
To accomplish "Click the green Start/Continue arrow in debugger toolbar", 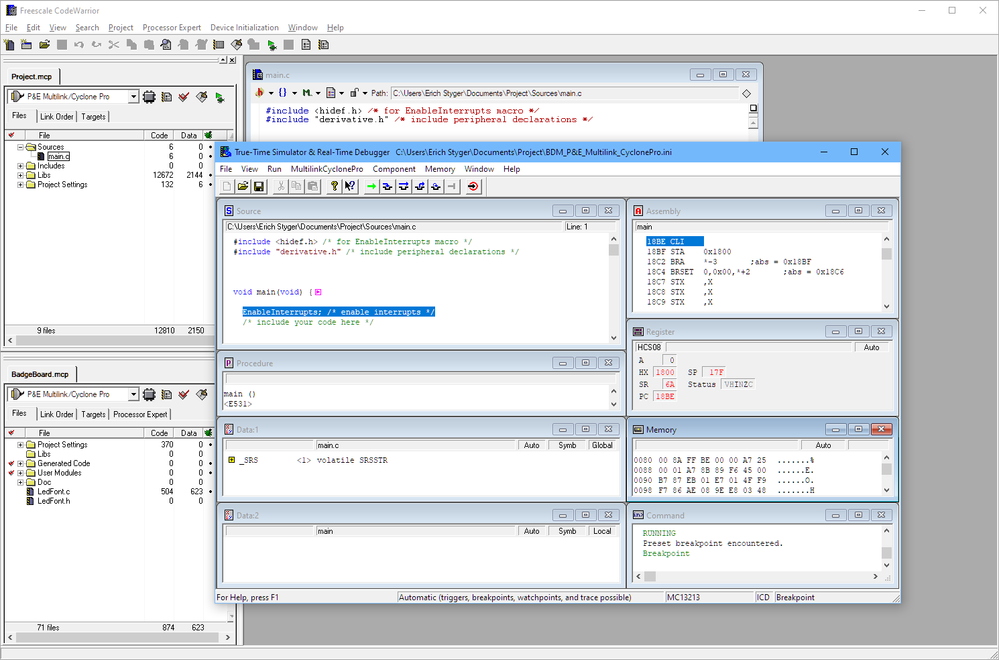I will click(x=372, y=187).
